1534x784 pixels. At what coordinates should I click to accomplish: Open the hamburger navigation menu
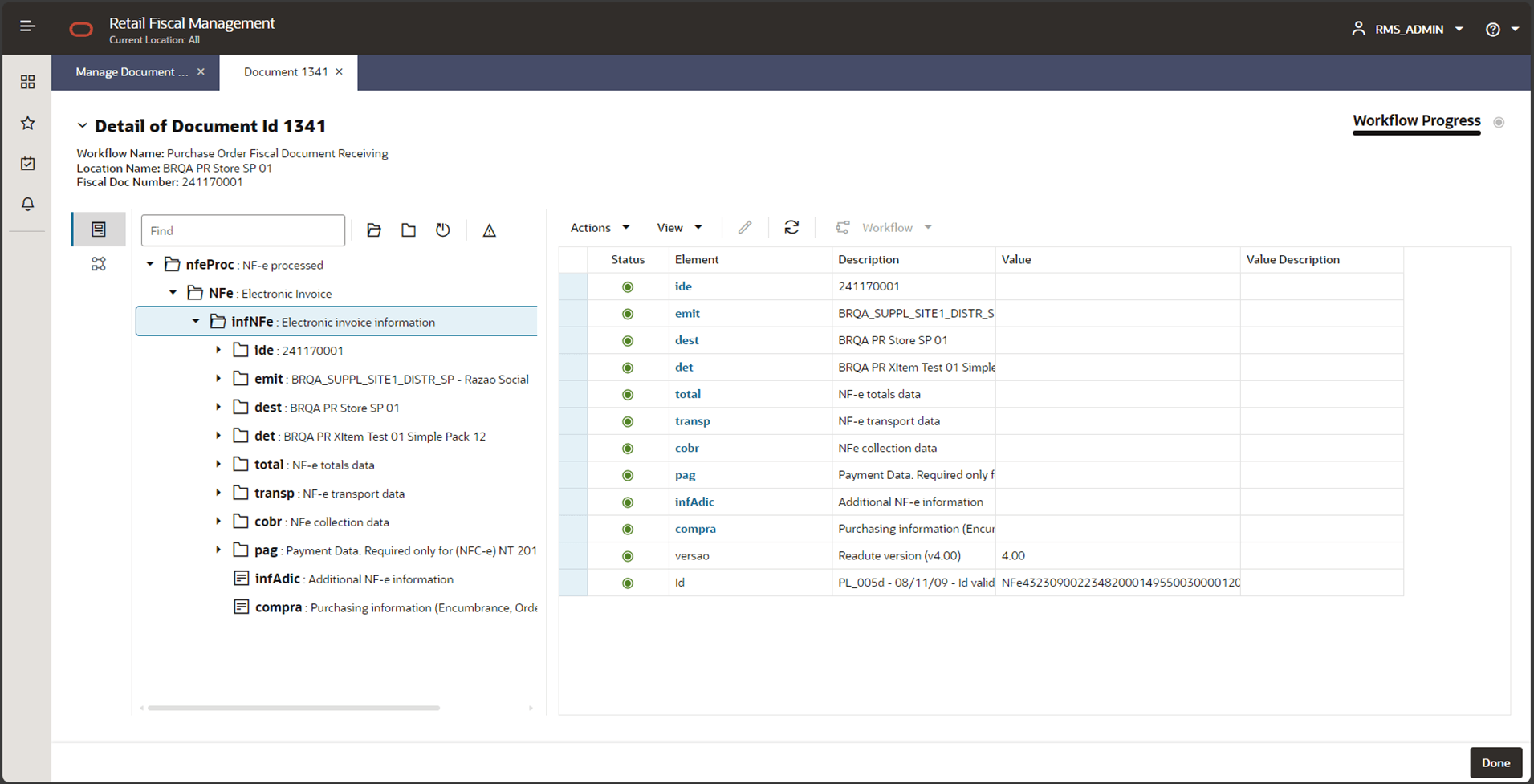27,26
